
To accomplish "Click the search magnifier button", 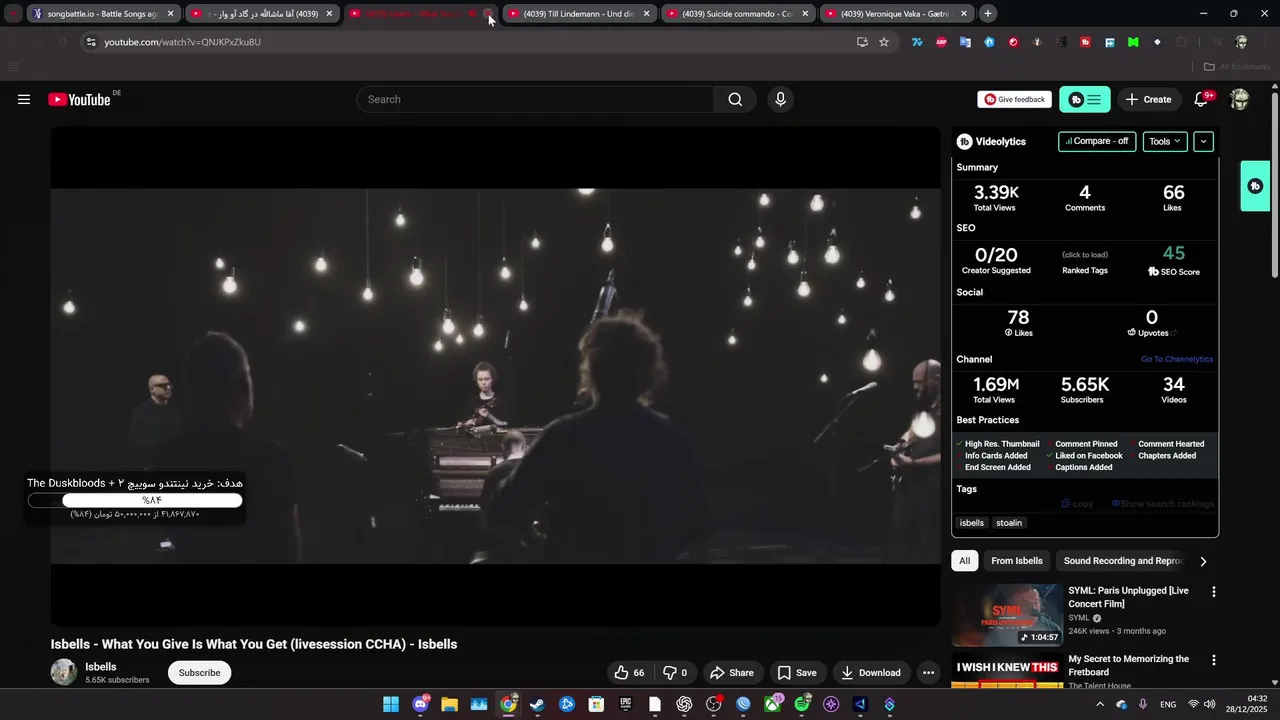I will point(735,99).
